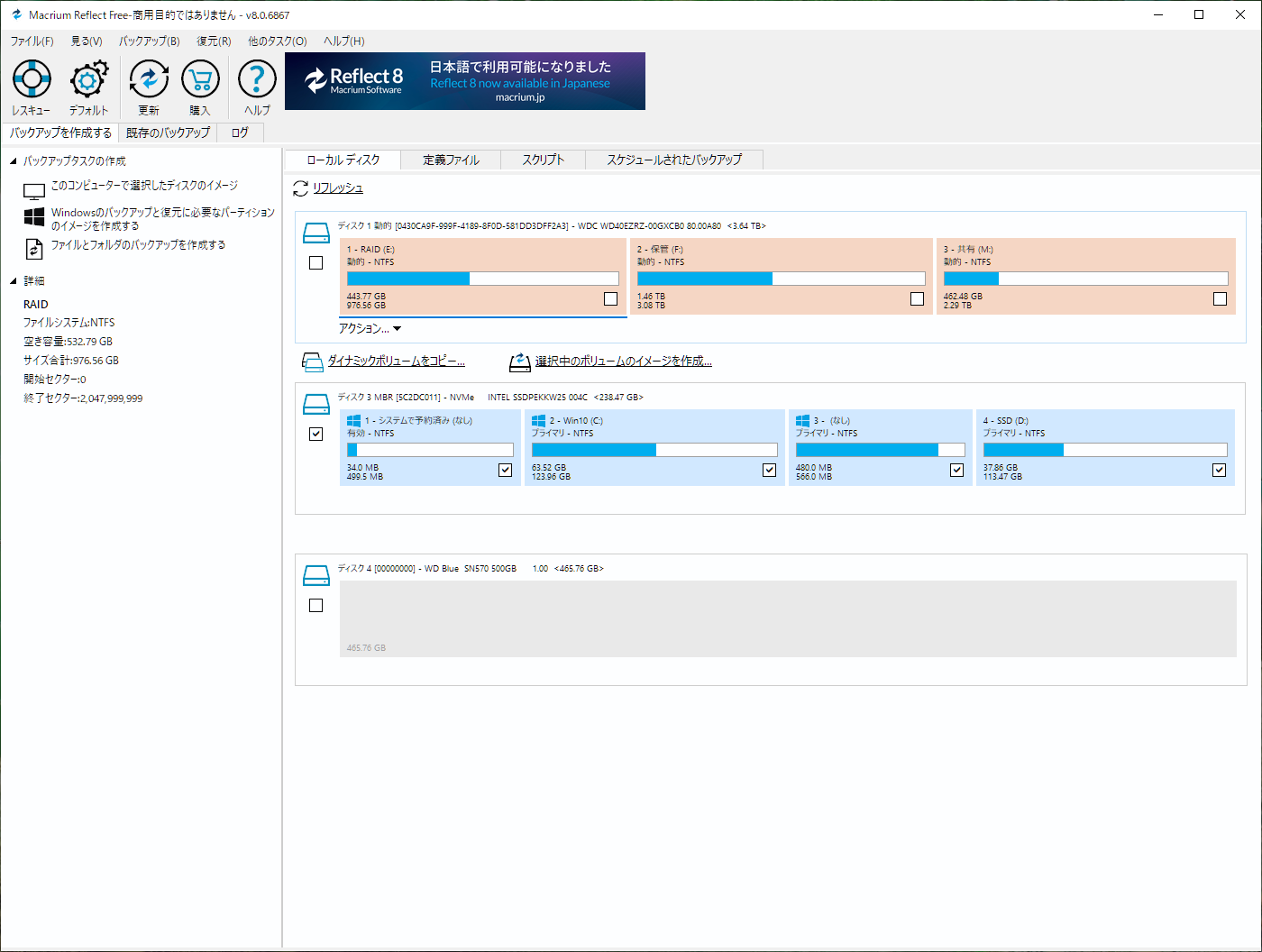Click the リフレッシュ link
1262x952 pixels.
pyautogui.click(x=338, y=188)
